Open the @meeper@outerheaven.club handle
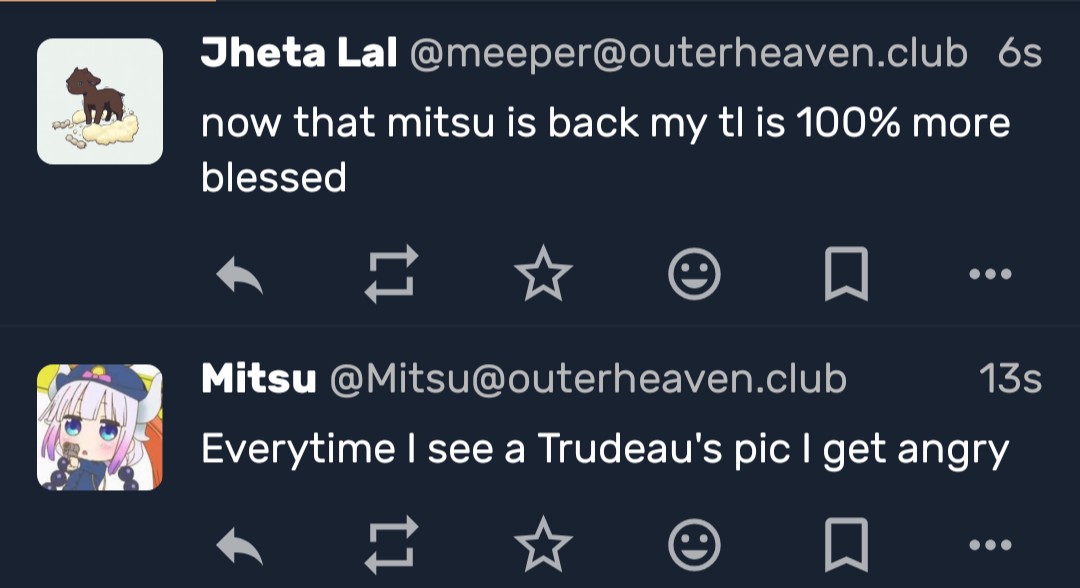 [687, 54]
